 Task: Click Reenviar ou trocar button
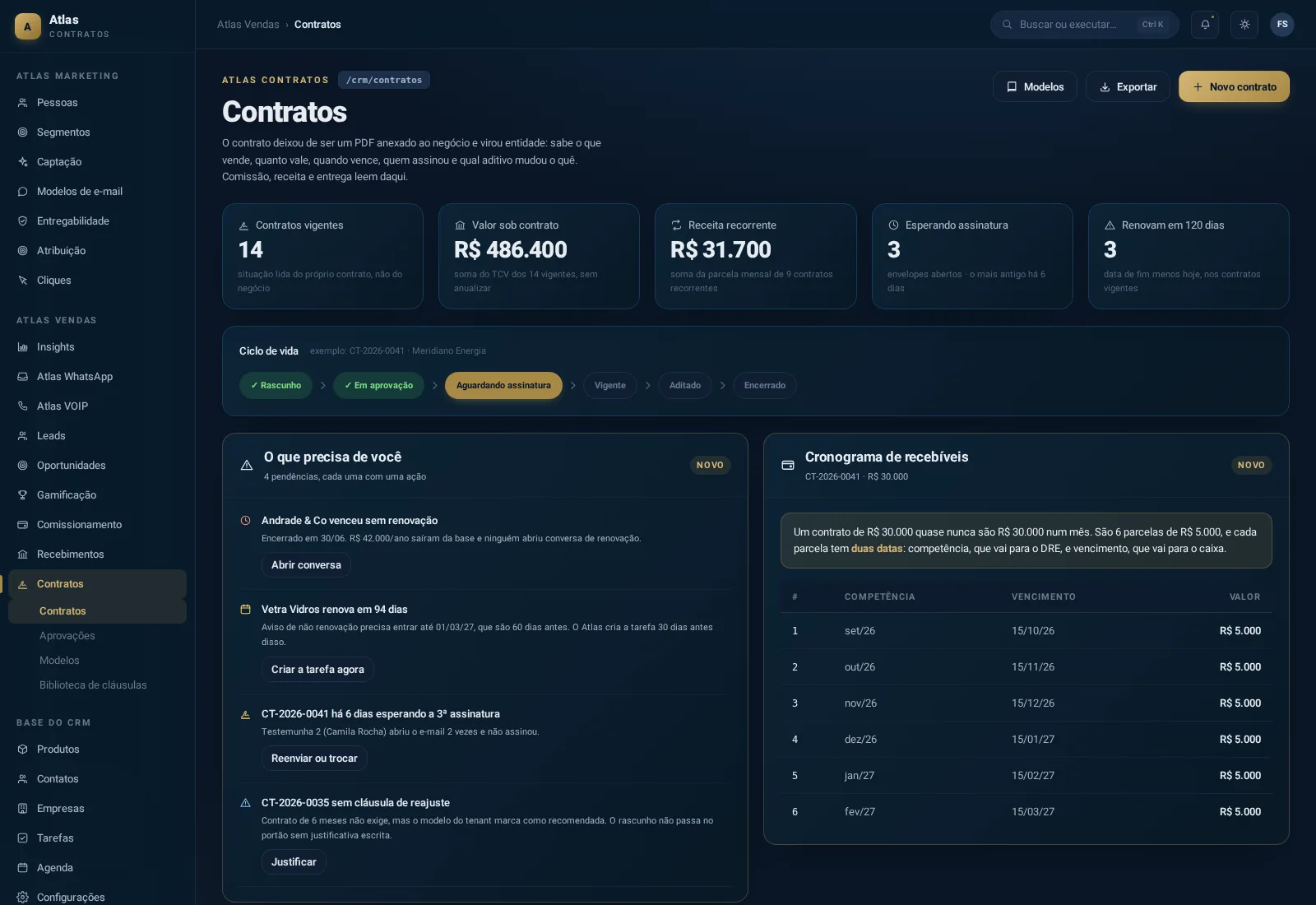pyautogui.click(x=314, y=759)
